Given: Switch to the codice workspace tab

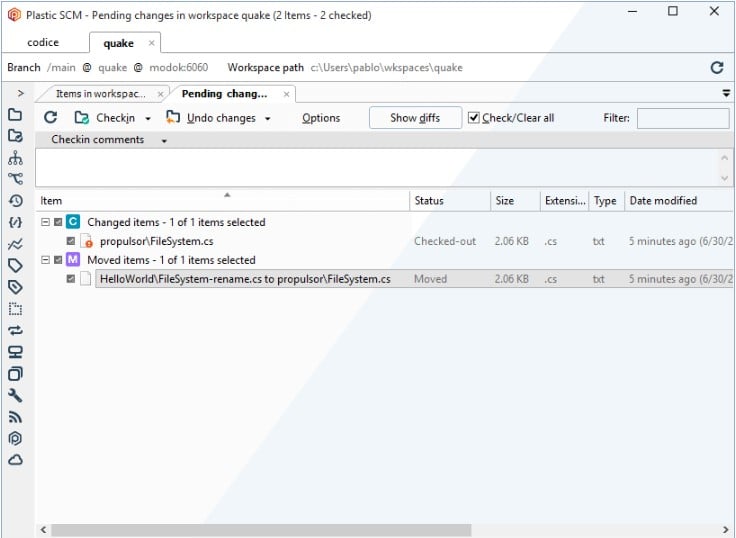Looking at the screenshot, I should [43, 42].
